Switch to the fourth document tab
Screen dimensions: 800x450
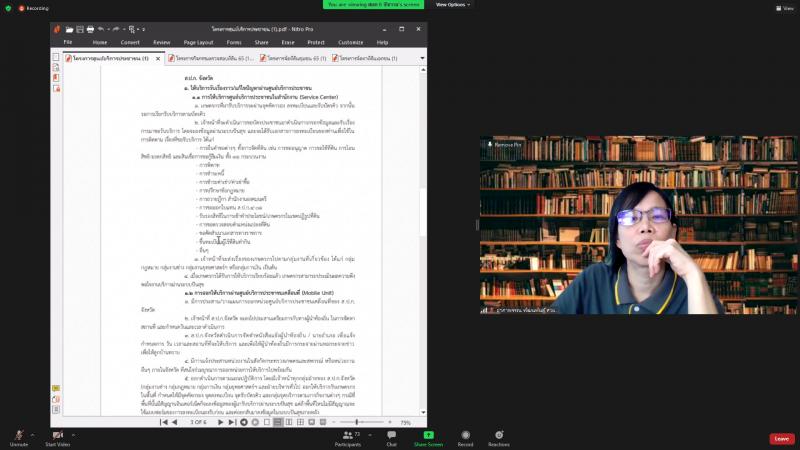364,58
